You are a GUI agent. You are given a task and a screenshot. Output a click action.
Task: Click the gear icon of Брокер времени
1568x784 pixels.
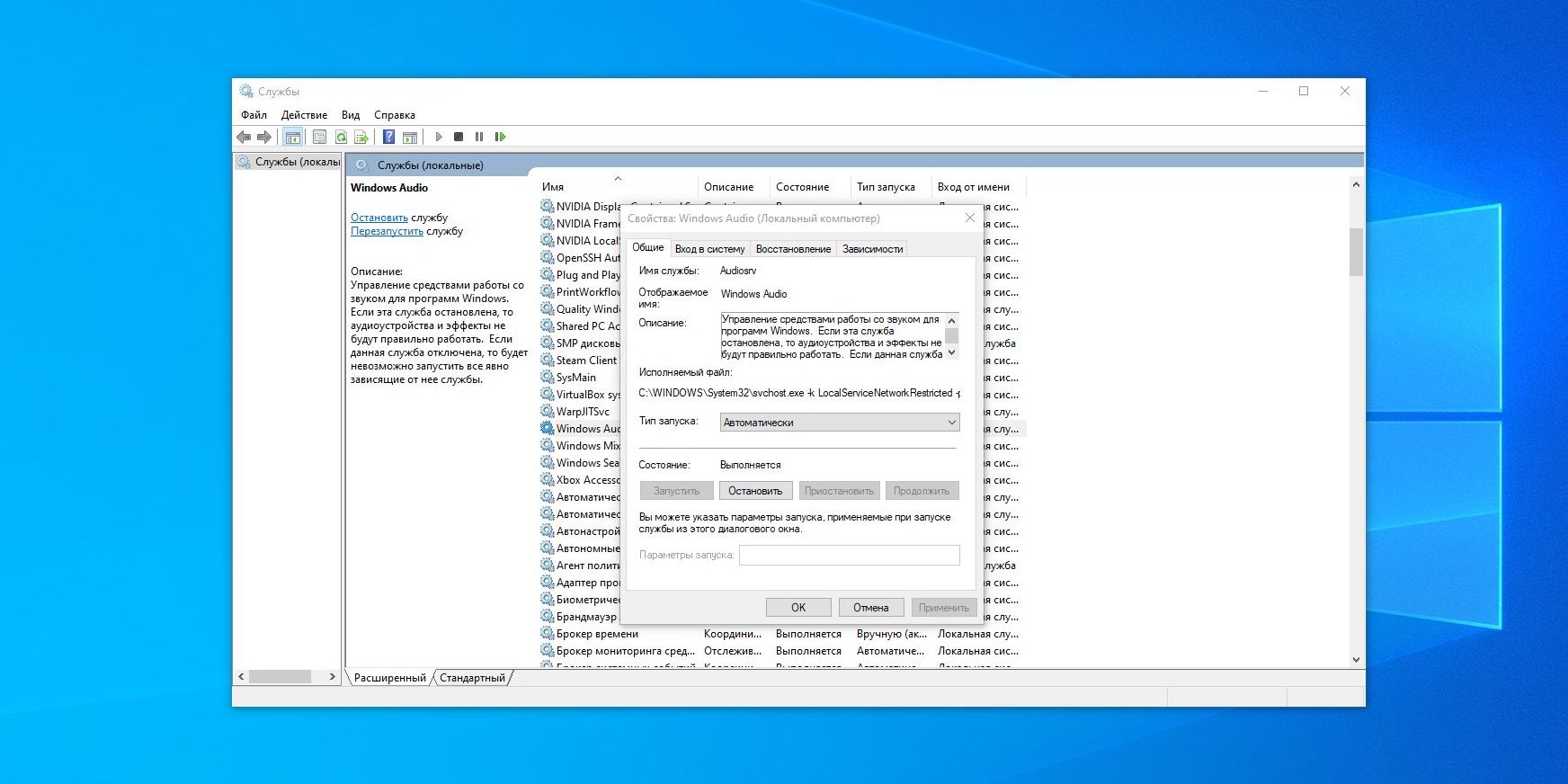547,633
